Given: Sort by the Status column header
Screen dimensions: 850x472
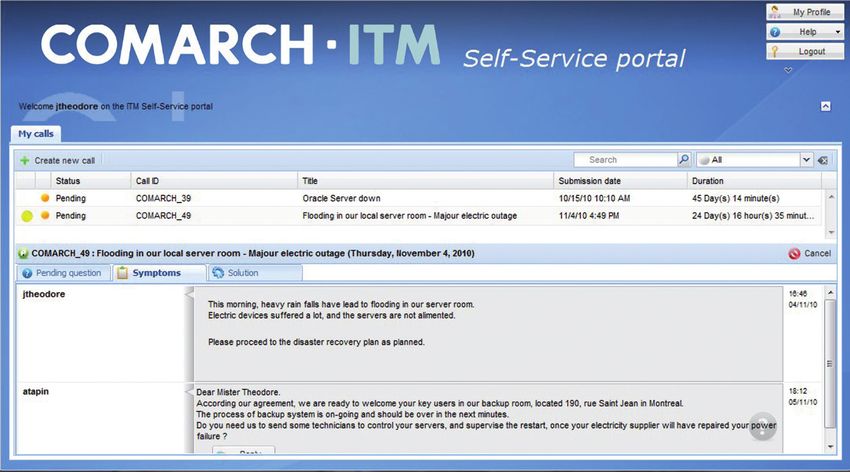Looking at the screenshot, I should pyautogui.click(x=91, y=181).
